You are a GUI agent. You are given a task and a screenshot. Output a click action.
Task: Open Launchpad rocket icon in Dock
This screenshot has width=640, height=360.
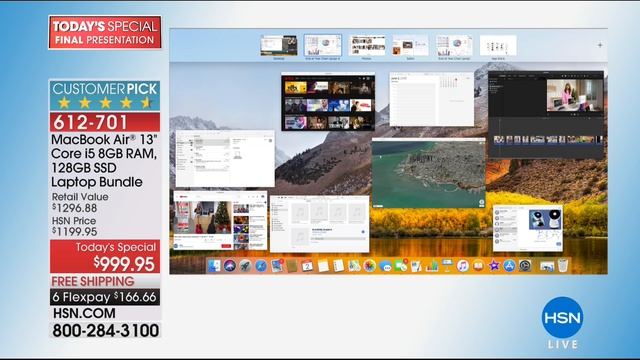246,266
